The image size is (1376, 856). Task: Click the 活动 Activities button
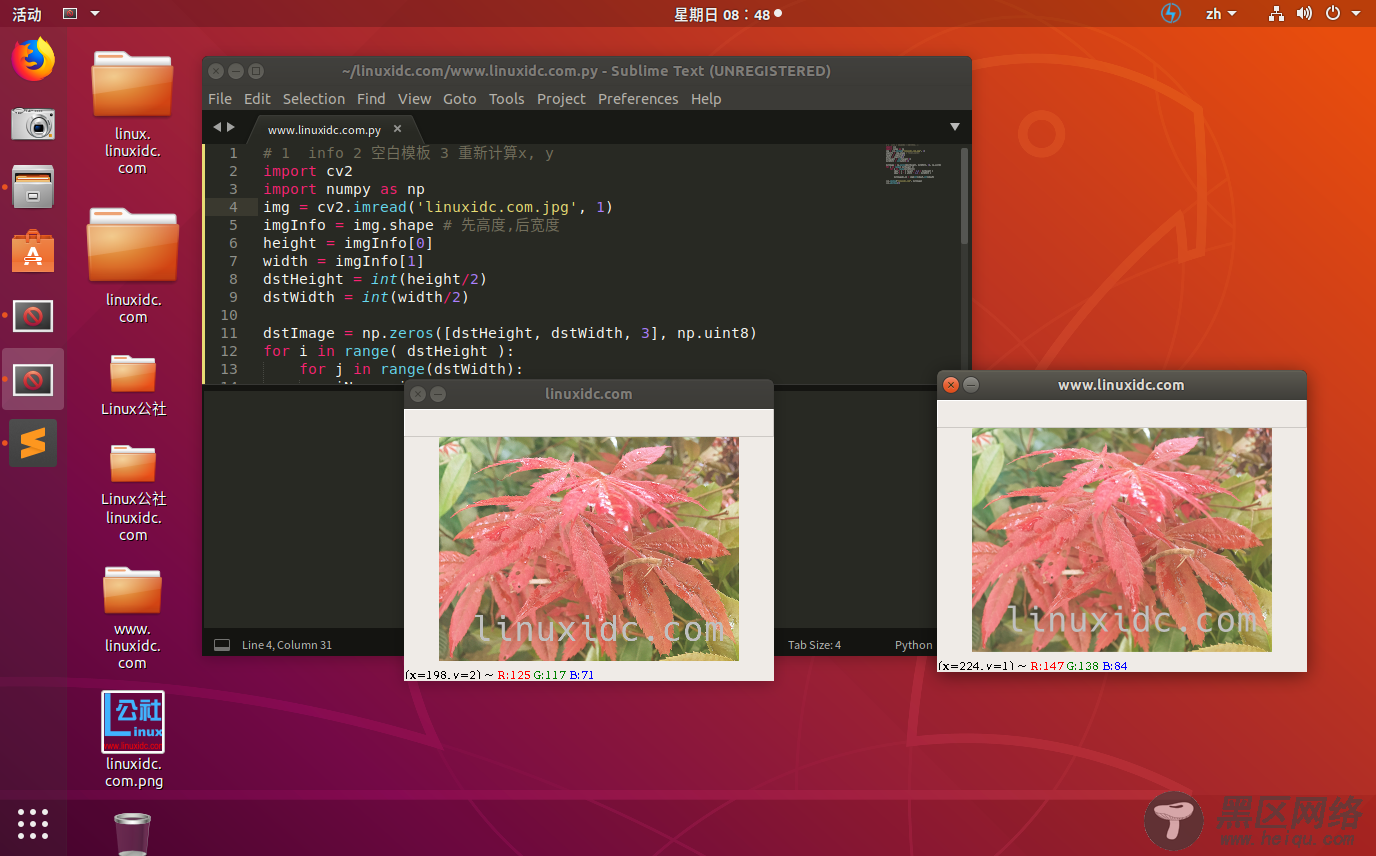coord(27,14)
